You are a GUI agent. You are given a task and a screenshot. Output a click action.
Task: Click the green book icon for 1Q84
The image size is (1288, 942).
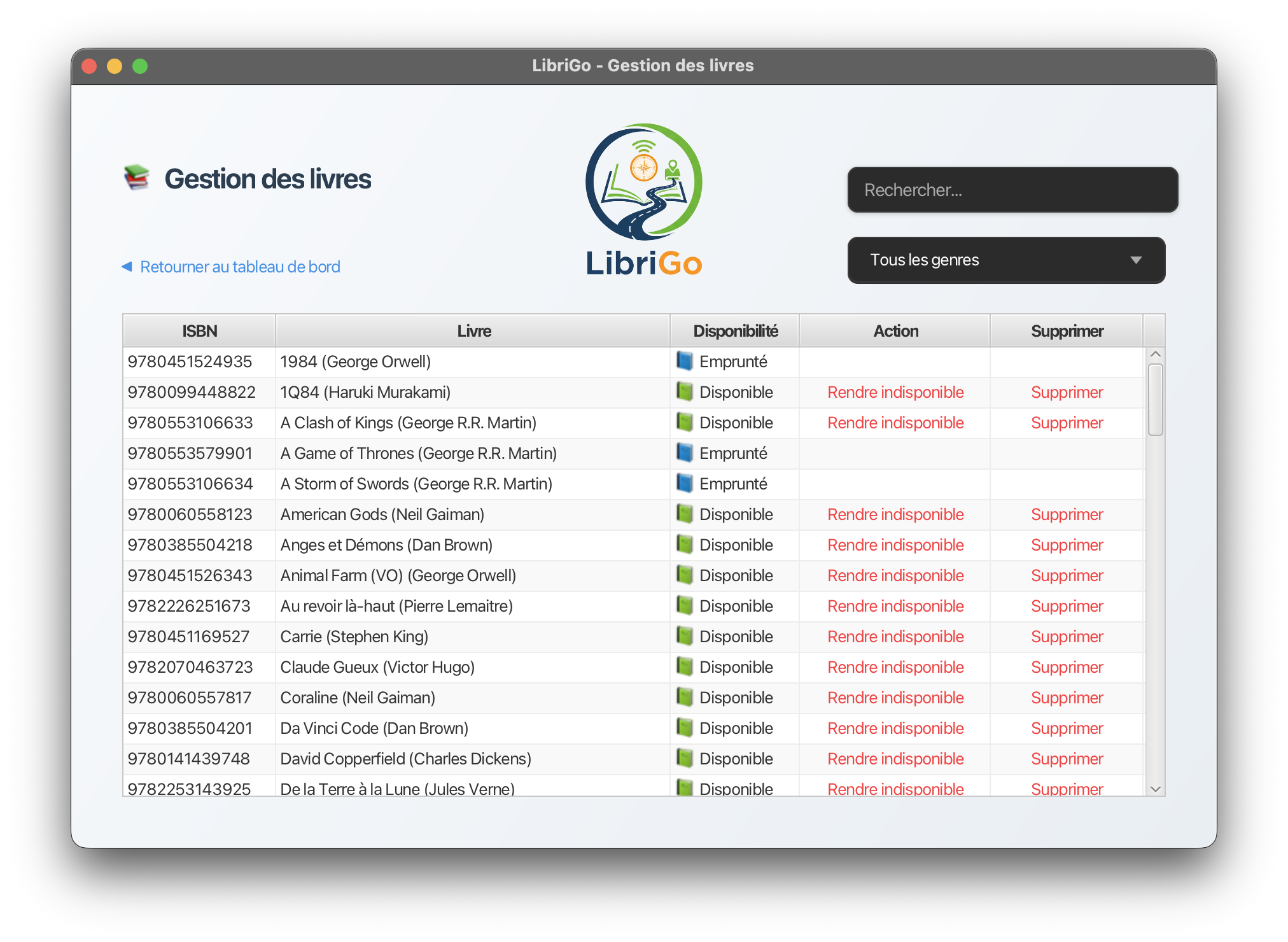tap(685, 392)
